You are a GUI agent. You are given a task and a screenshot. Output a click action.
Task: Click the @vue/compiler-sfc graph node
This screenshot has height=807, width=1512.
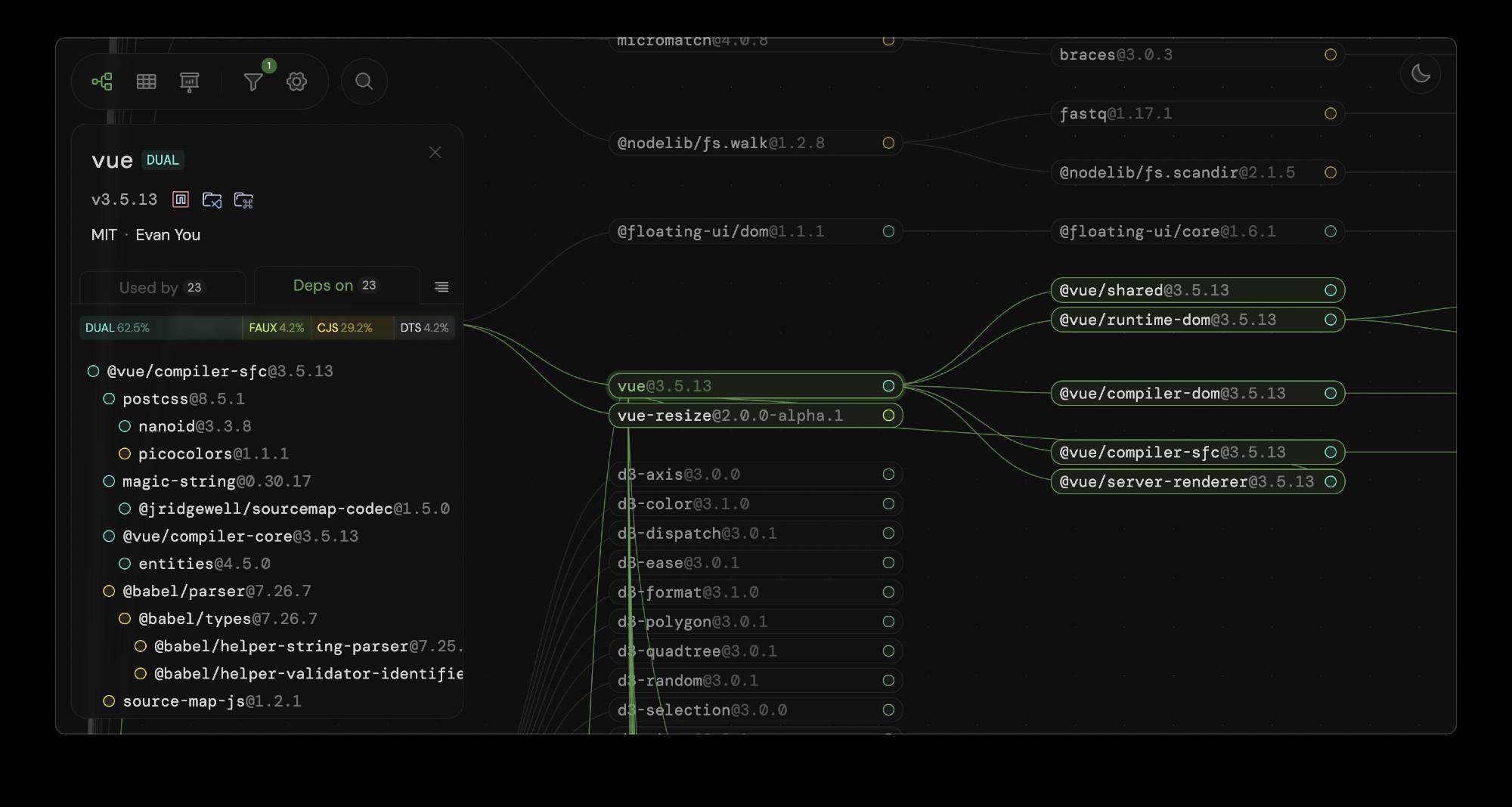point(1198,452)
